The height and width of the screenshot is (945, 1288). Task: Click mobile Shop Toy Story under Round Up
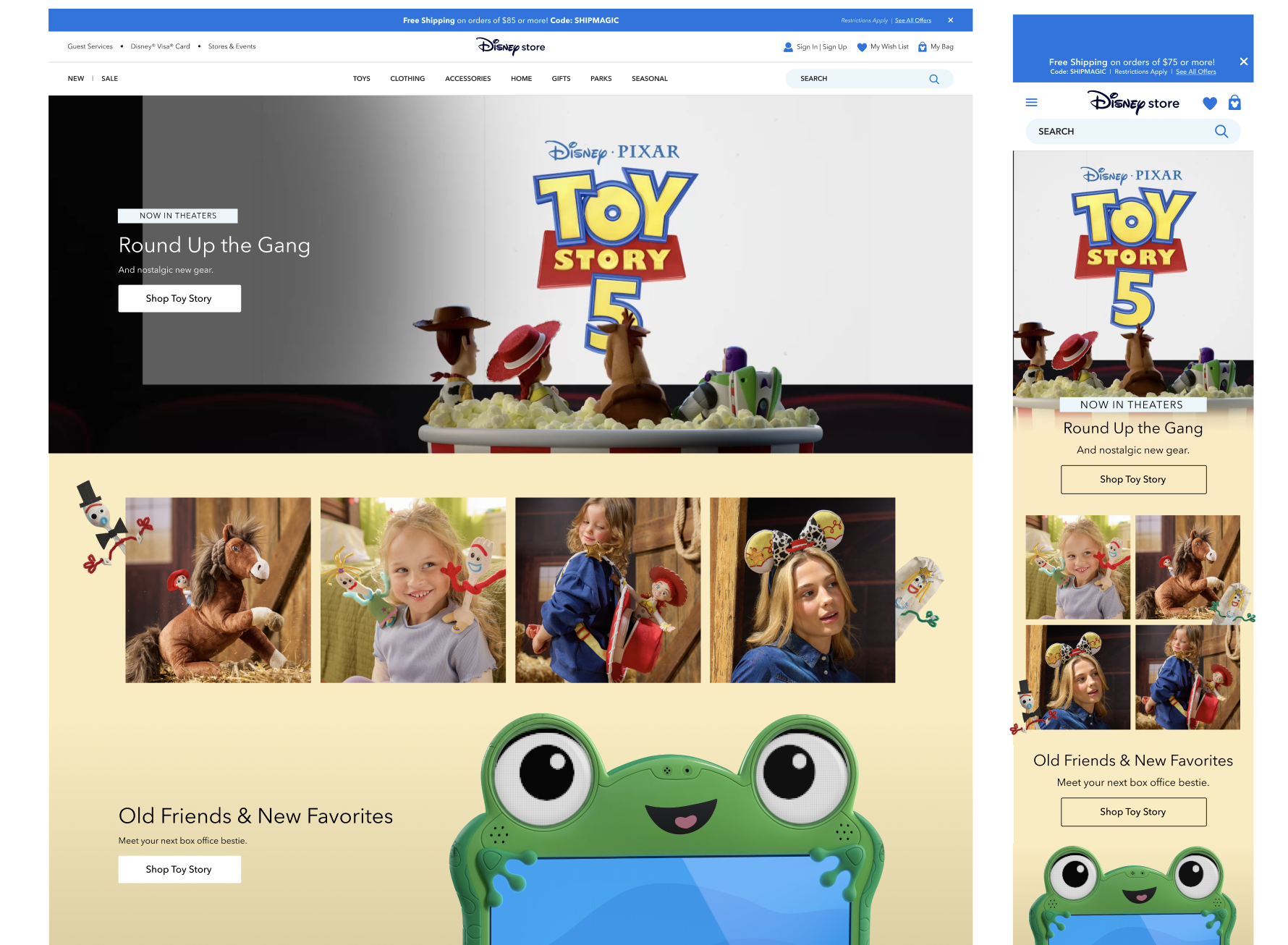(1133, 479)
